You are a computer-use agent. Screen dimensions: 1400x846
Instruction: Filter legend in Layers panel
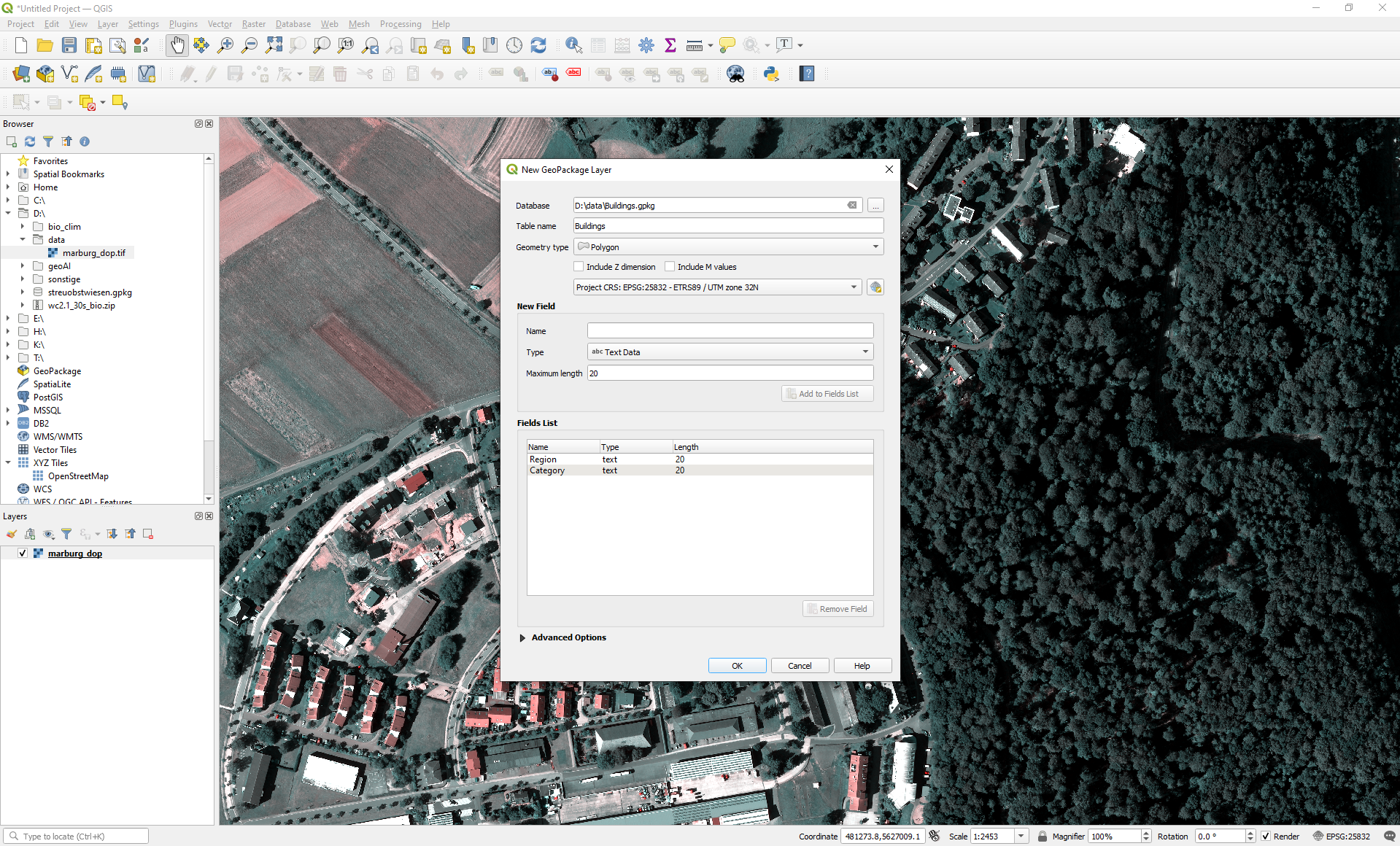pyautogui.click(x=66, y=534)
